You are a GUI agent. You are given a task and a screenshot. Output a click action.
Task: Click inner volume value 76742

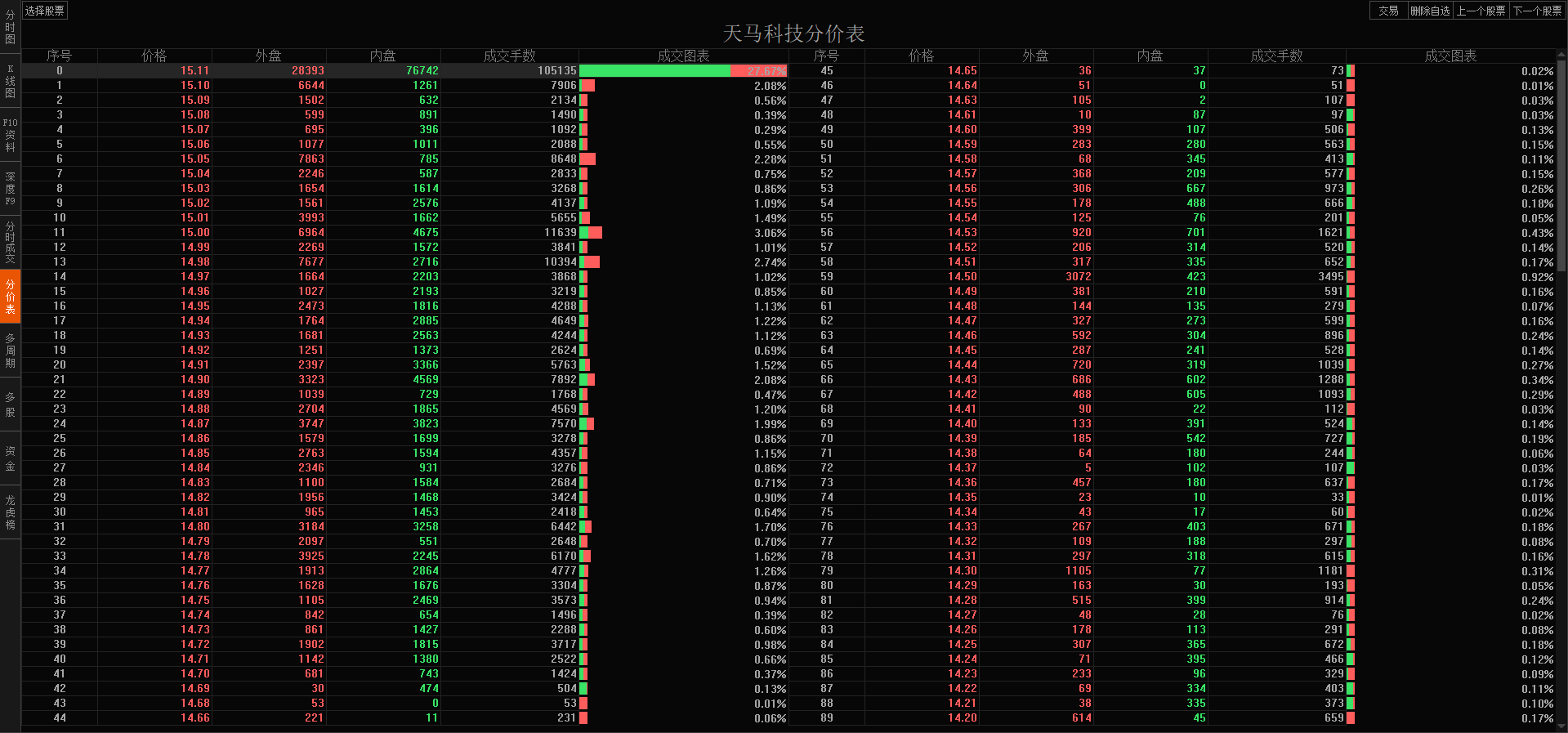(422, 71)
